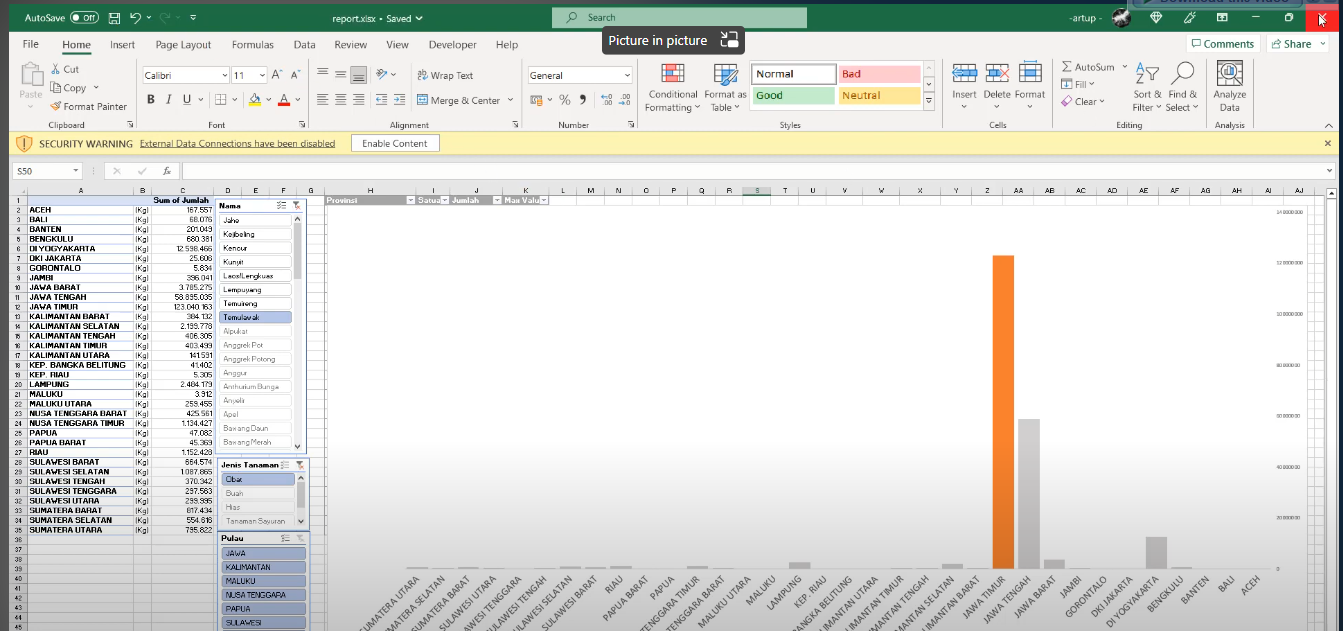Image resolution: width=1343 pixels, height=631 pixels.
Task: Open the Developer tab
Action: (x=453, y=45)
